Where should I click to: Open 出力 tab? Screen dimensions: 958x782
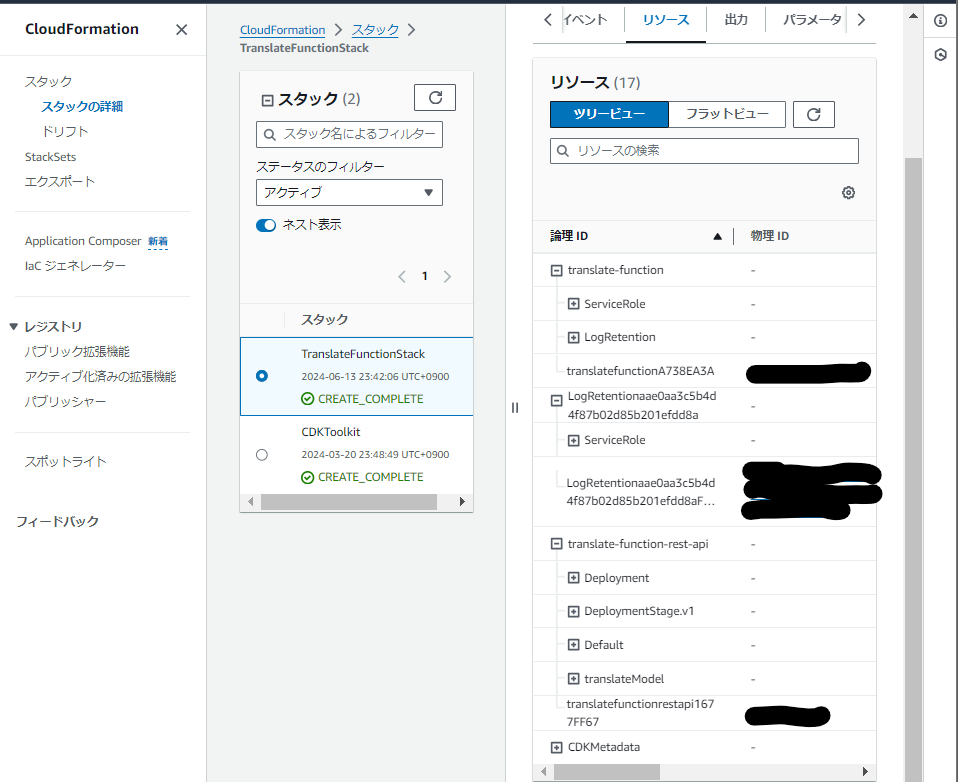pyautogui.click(x=736, y=20)
